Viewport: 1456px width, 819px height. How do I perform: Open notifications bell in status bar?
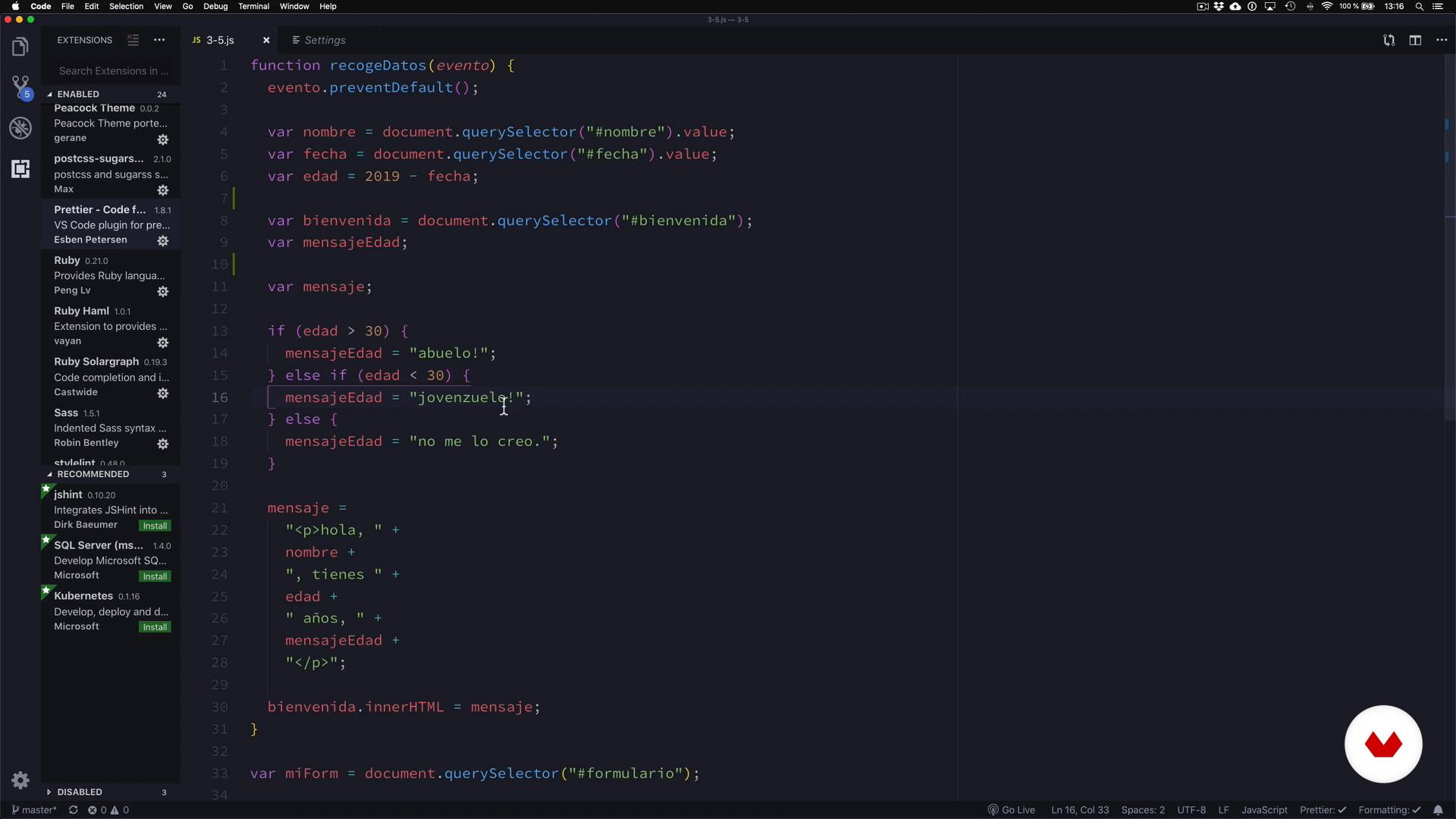1438,810
